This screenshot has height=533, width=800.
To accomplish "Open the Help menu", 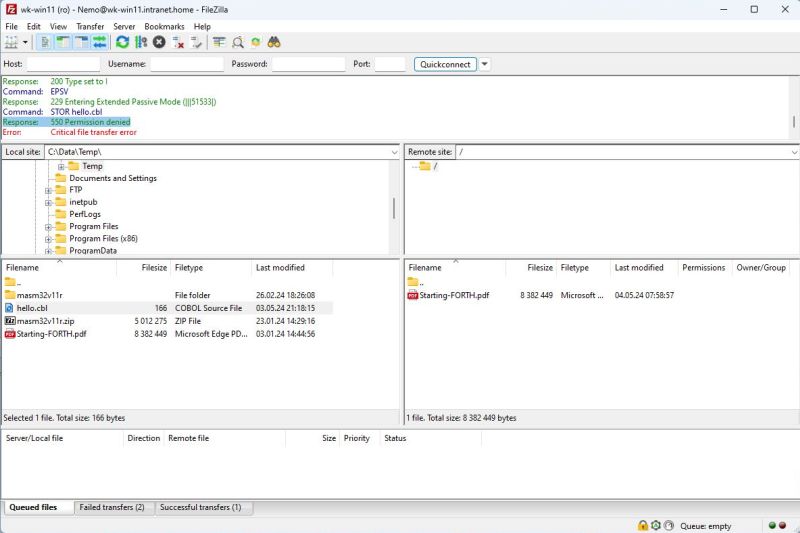I will (202, 27).
